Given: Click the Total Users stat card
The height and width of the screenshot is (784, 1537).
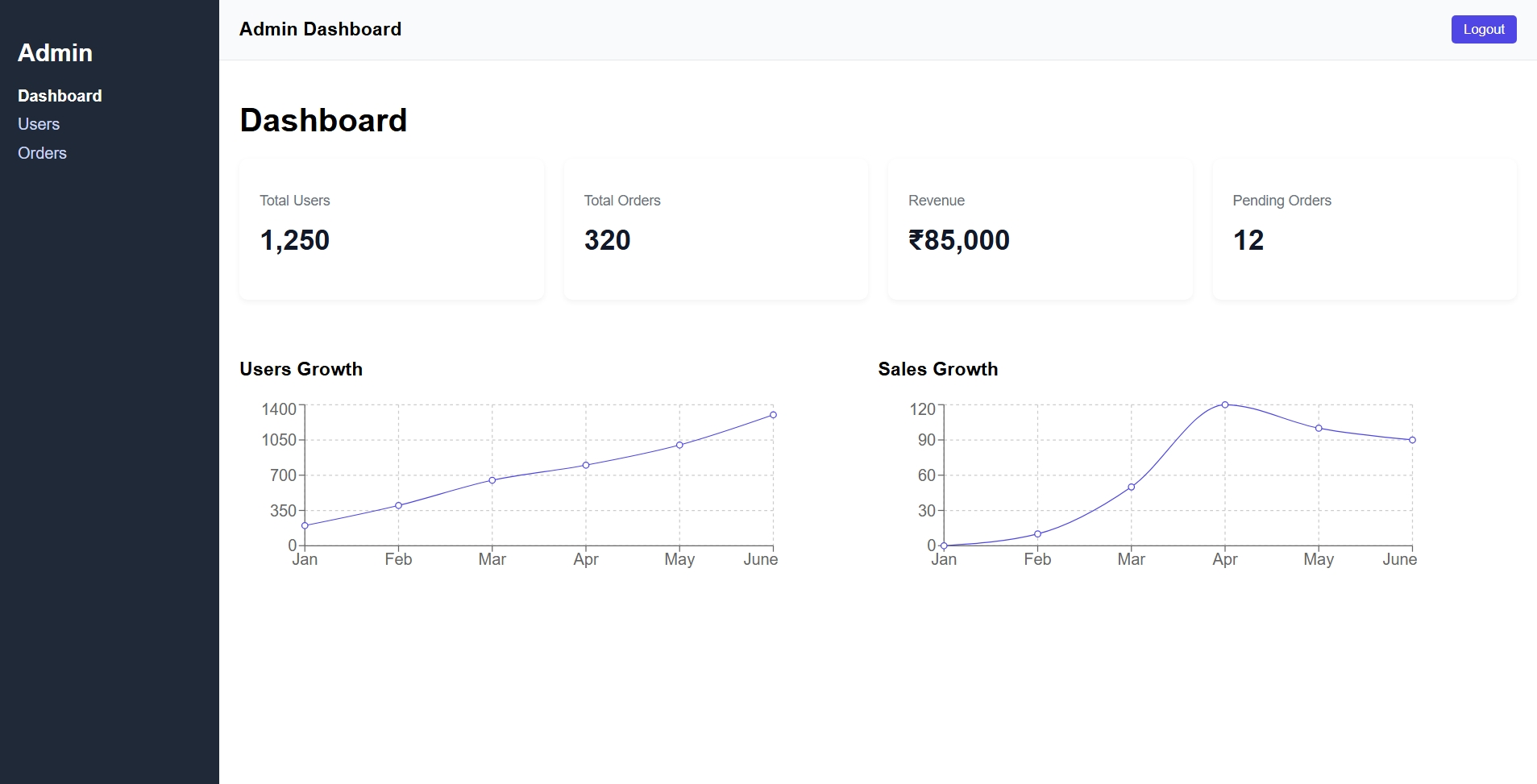Looking at the screenshot, I should pos(392,230).
